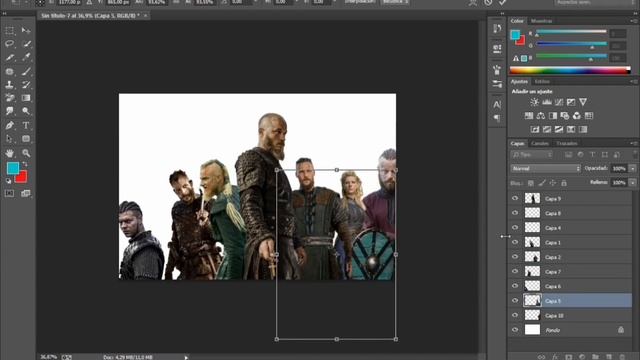Image resolution: width=640 pixels, height=360 pixels.
Task: Open the Normal blend mode dropdown
Action: click(545, 169)
